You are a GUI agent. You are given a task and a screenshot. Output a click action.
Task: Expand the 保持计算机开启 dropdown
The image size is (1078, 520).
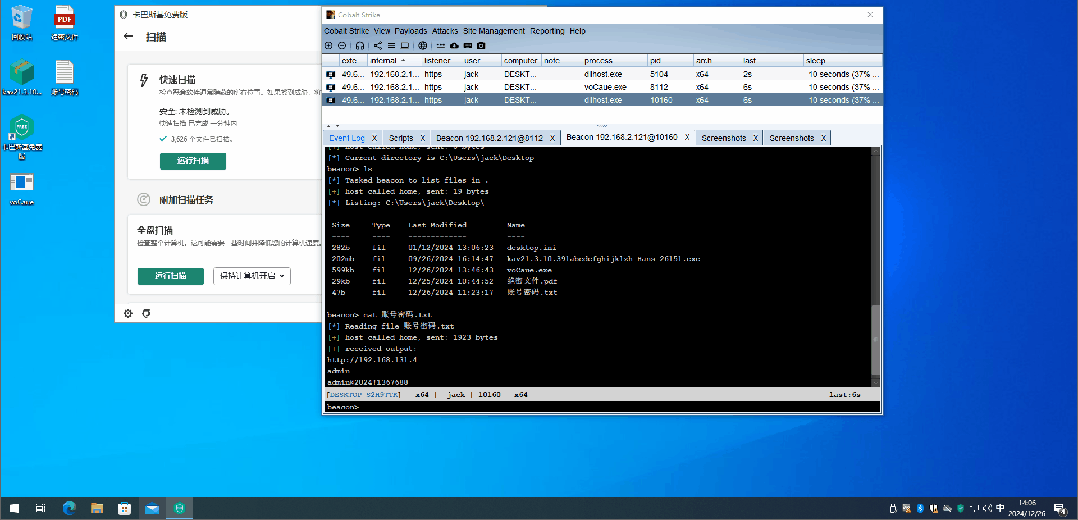point(252,276)
